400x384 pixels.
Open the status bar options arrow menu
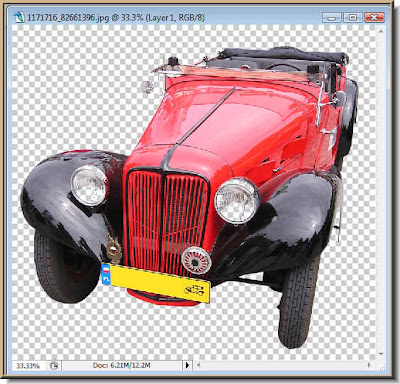pos(187,365)
